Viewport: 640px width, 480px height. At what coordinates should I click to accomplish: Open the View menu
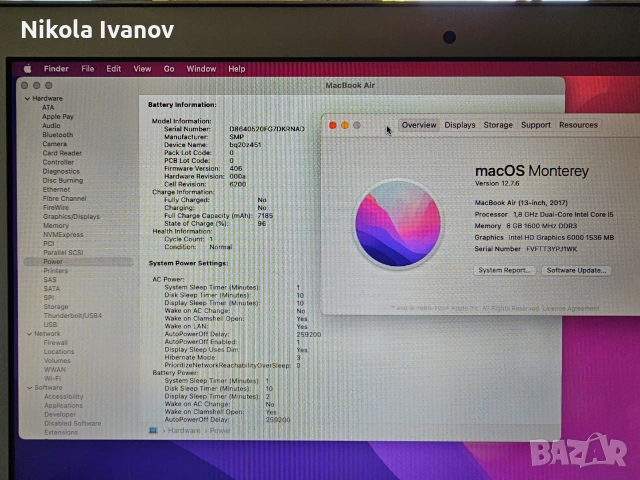[142, 69]
